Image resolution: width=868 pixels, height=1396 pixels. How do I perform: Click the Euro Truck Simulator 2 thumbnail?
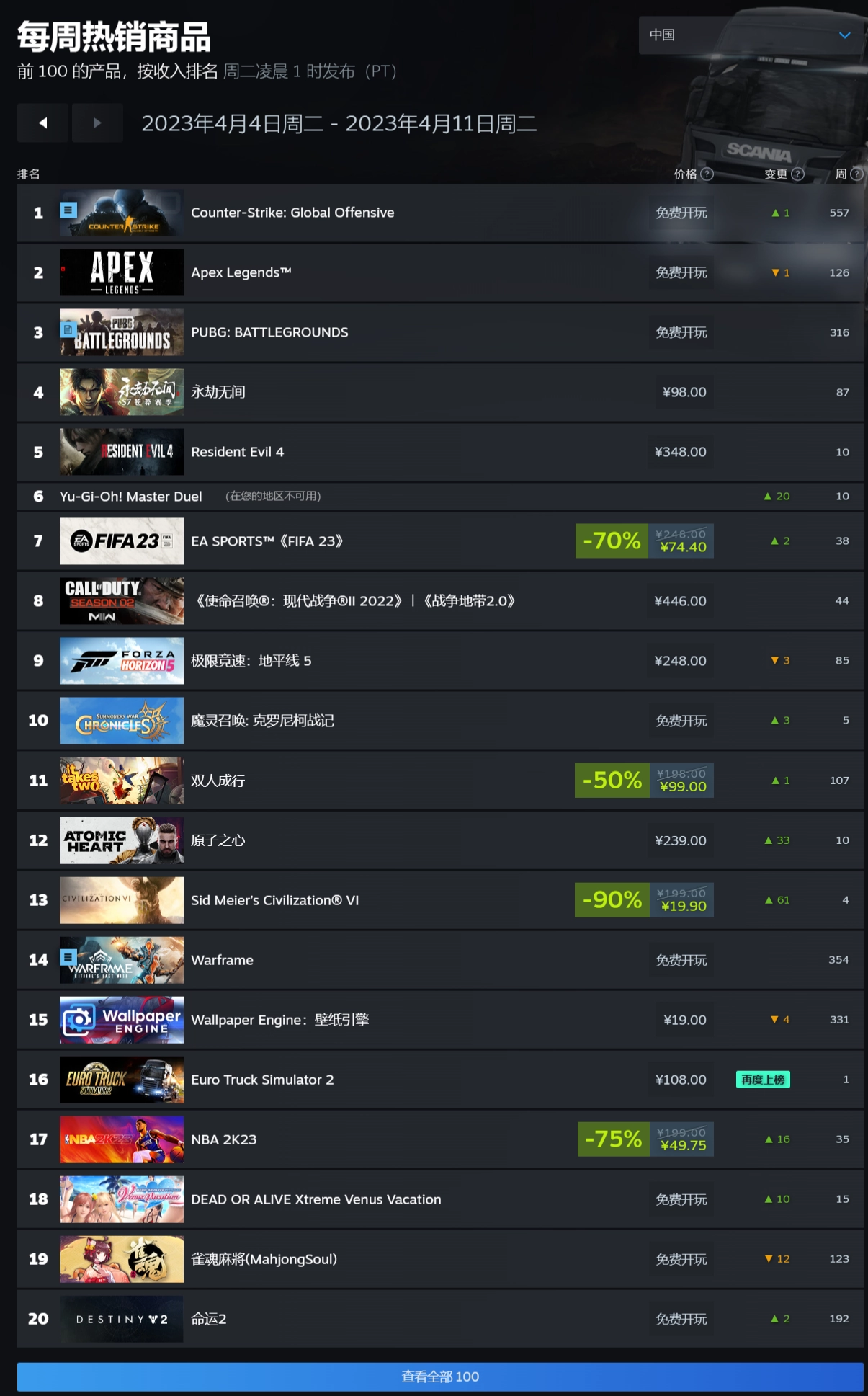[x=122, y=1080]
